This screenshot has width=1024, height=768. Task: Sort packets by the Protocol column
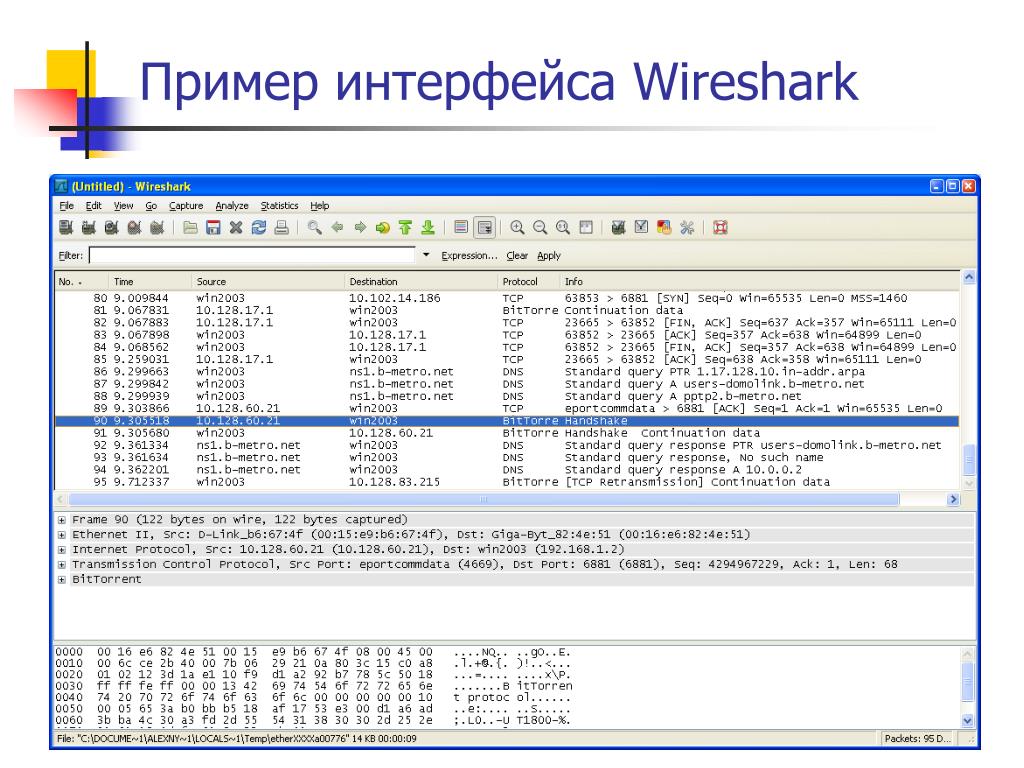[528, 281]
